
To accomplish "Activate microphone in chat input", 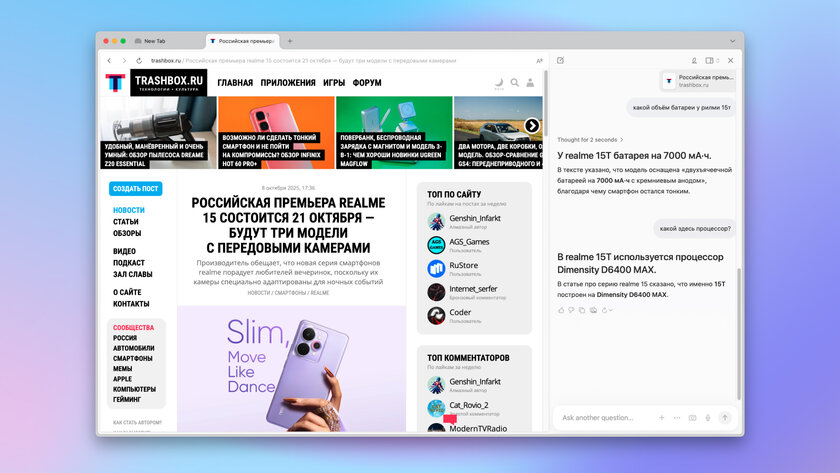I will click(x=708, y=417).
